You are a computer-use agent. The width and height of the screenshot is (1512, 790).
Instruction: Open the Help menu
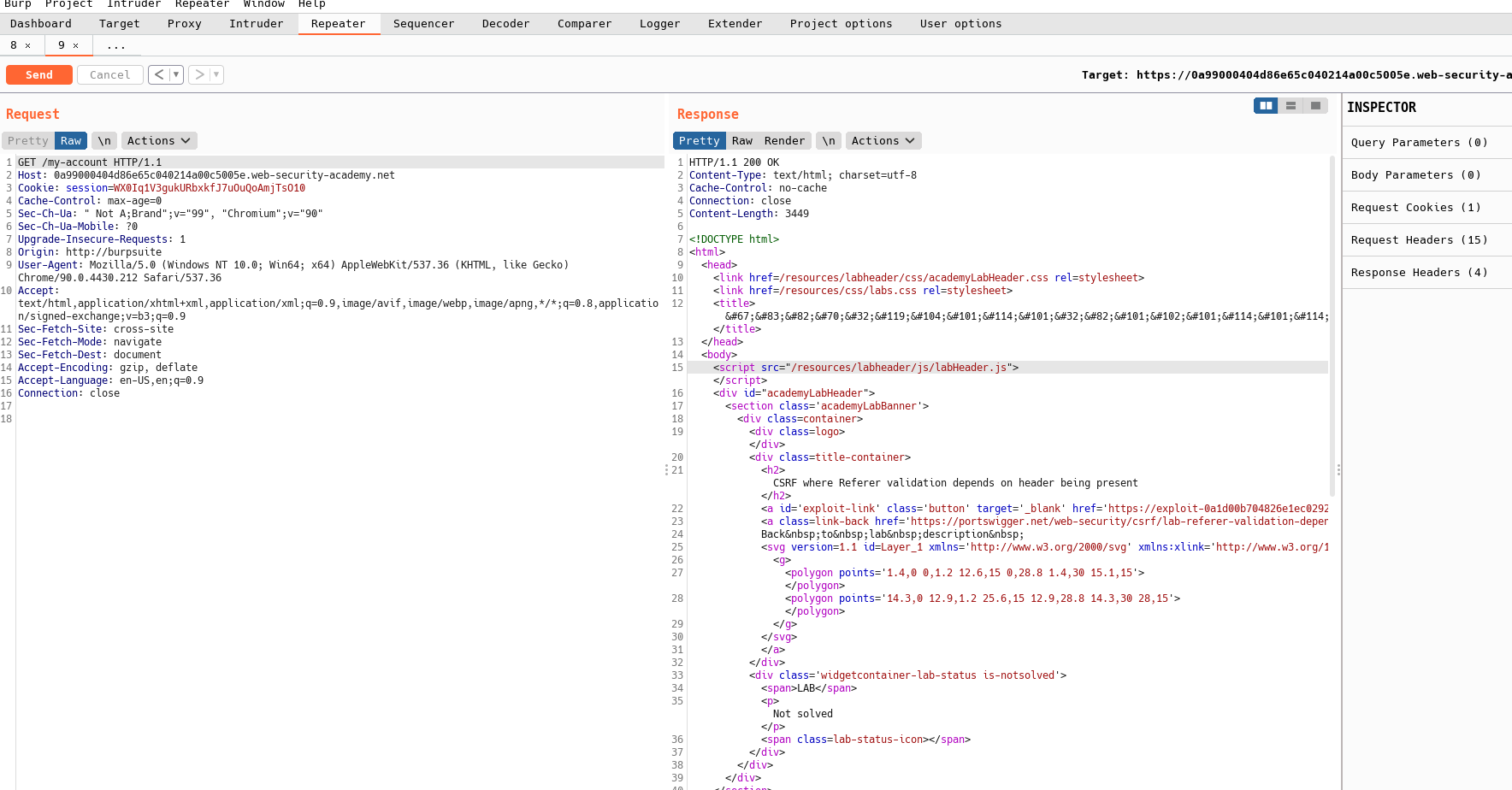(312, 4)
